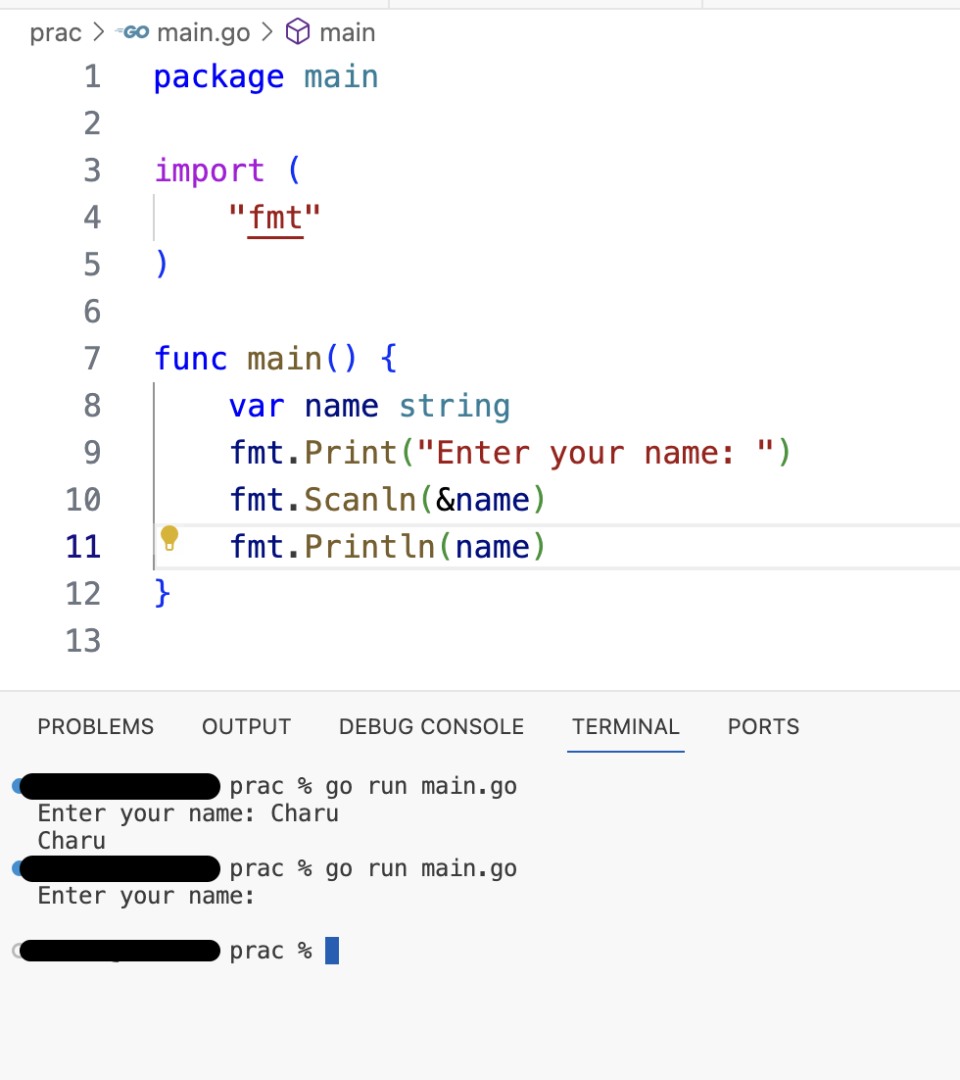Open the quick fix lightbulb on line 11
Image resolution: width=960 pixels, height=1080 pixels.
tap(170, 539)
